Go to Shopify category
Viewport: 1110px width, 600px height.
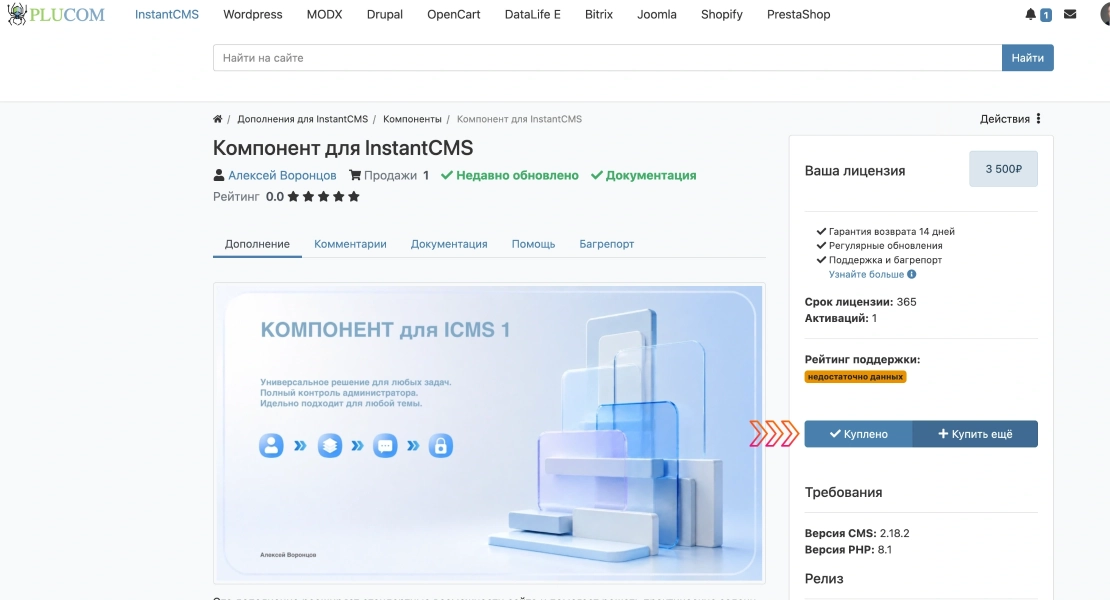pos(721,14)
